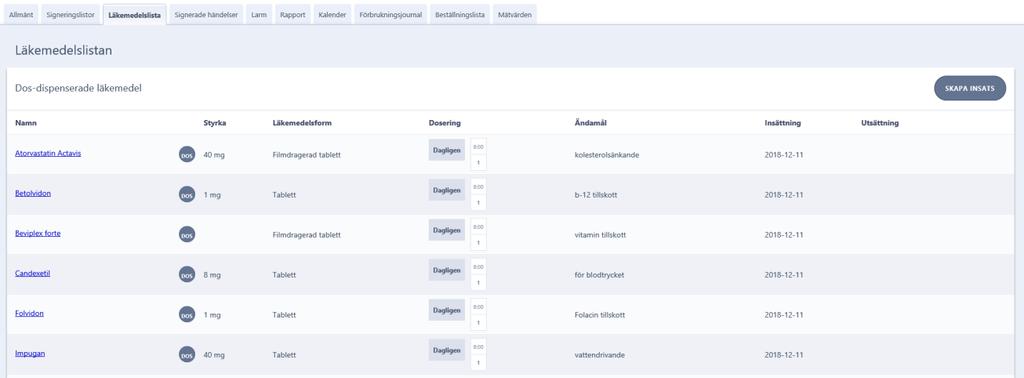This screenshot has height=378, width=1024.
Task: Click the DOS badge beside Candexetil
Action: pos(187,275)
